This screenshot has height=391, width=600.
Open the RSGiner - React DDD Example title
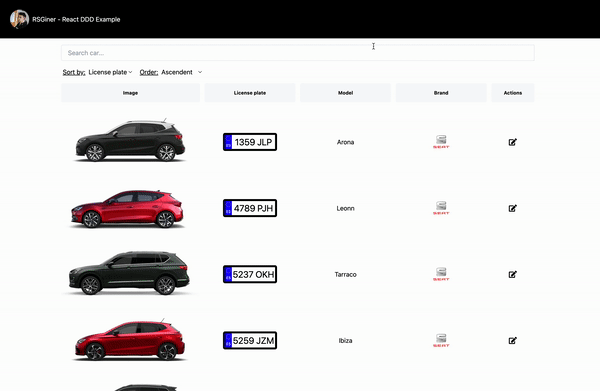[x=76, y=20]
